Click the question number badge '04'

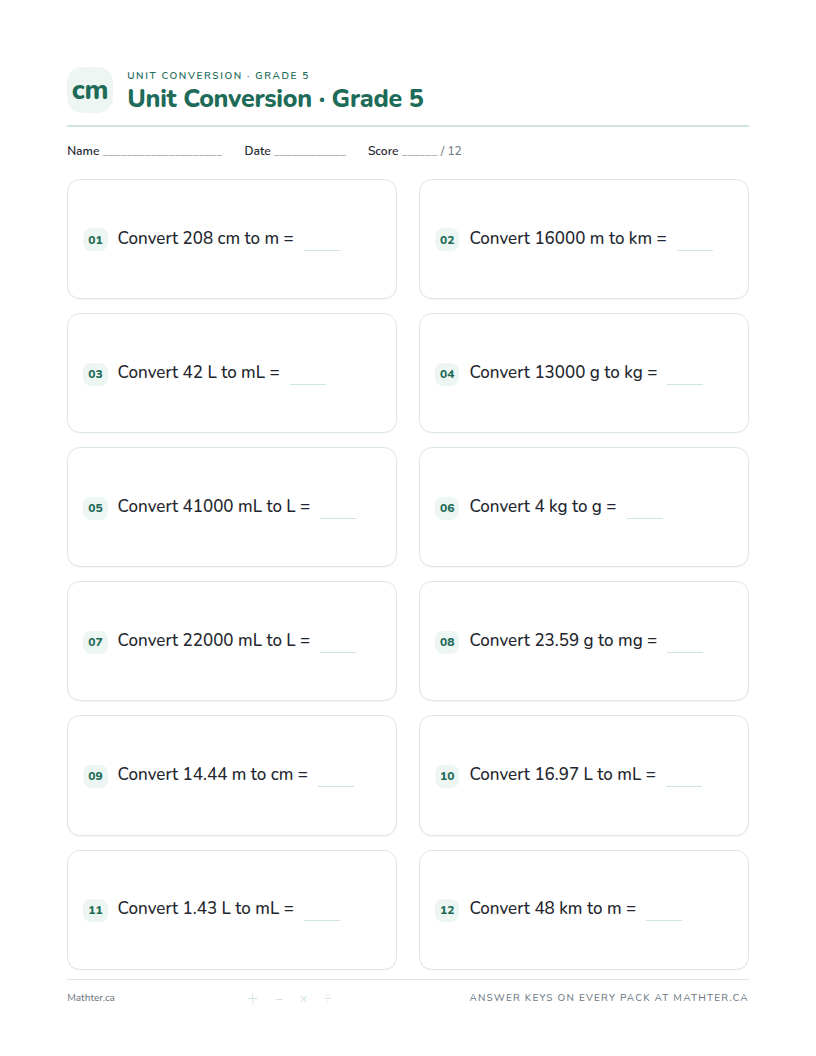[447, 374]
